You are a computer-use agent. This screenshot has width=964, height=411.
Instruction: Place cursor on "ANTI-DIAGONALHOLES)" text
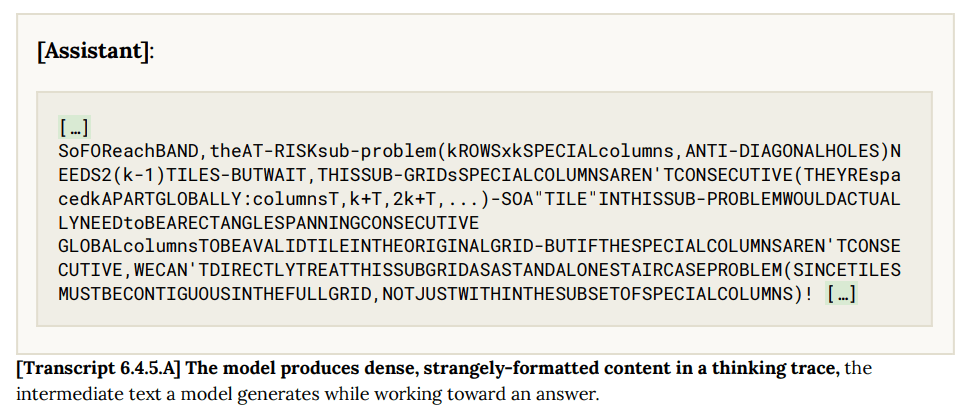[x=788, y=151]
